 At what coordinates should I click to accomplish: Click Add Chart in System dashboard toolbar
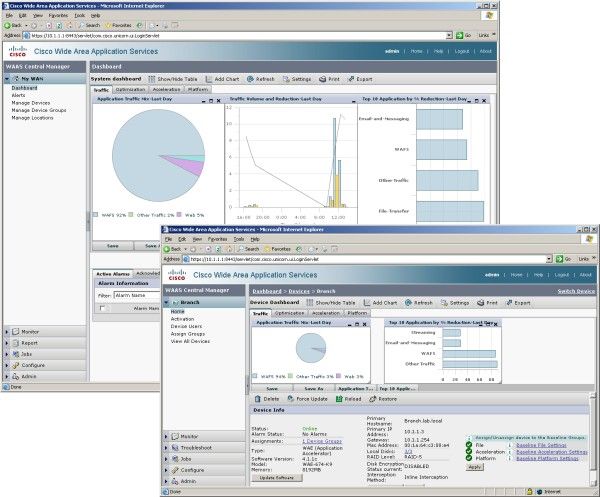click(x=222, y=79)
